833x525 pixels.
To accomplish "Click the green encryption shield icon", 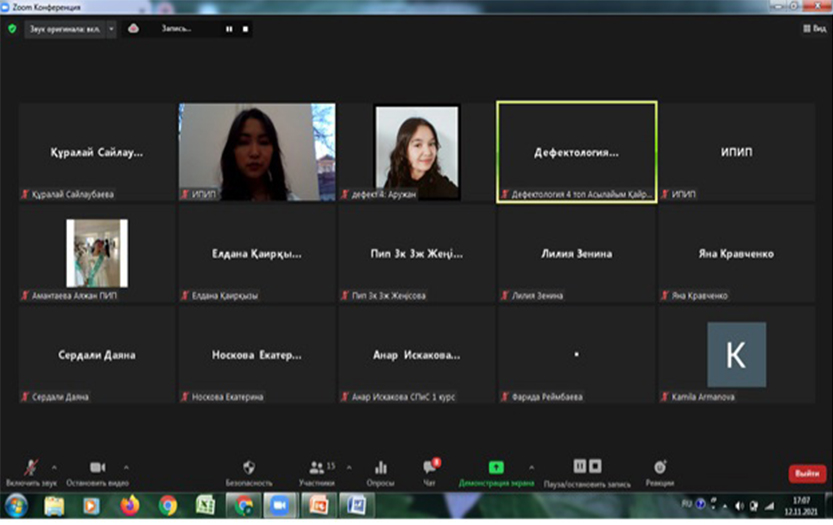I will point(12,29).
